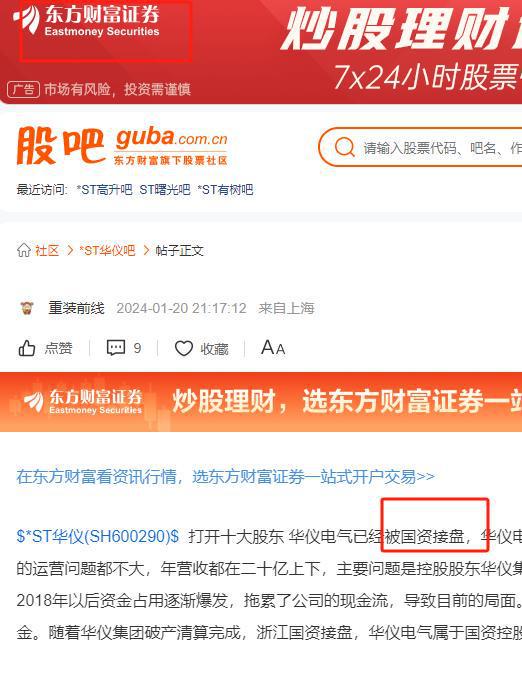This screenshot has height=676, width=522.
Task: Open comments via speech bubble icon
Action: [116, 347]
